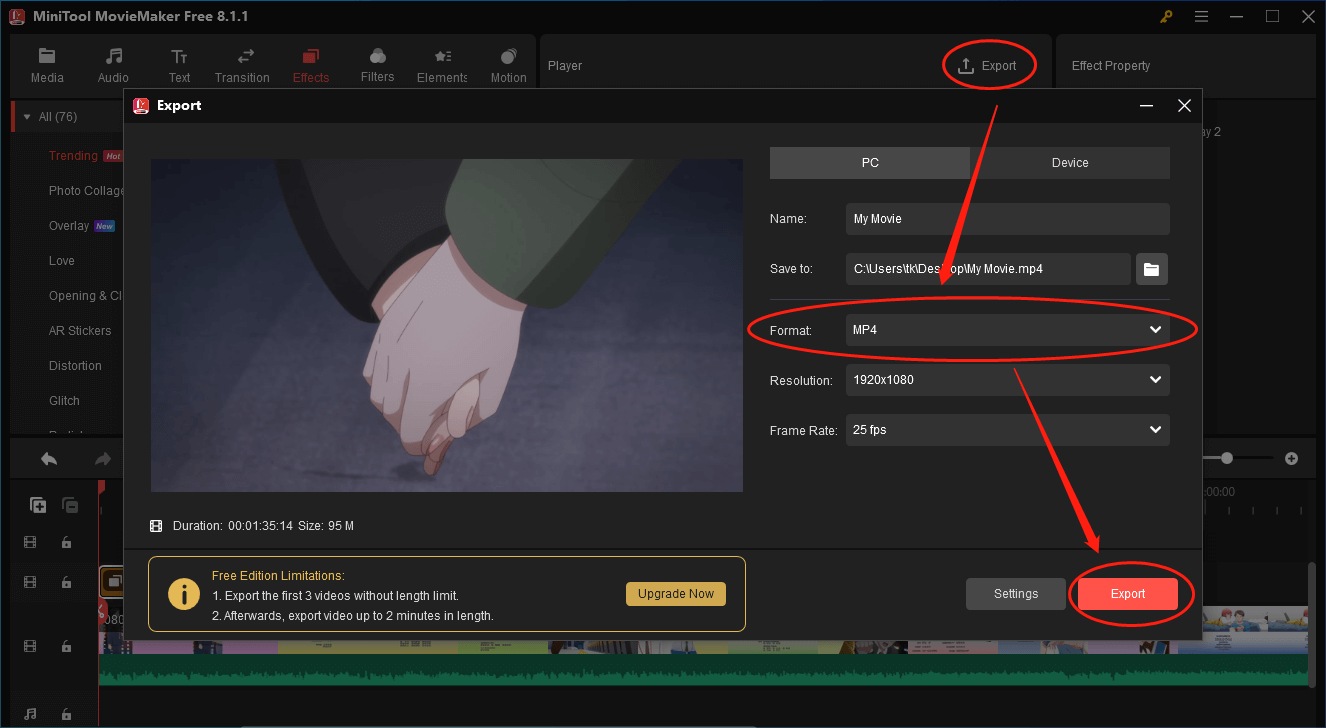Image resolution: width=1326 pixels, height=728 pixels.
Task: Open the Resolution dropdown showing 1920x1080
Action: (x=1007, y=380)
